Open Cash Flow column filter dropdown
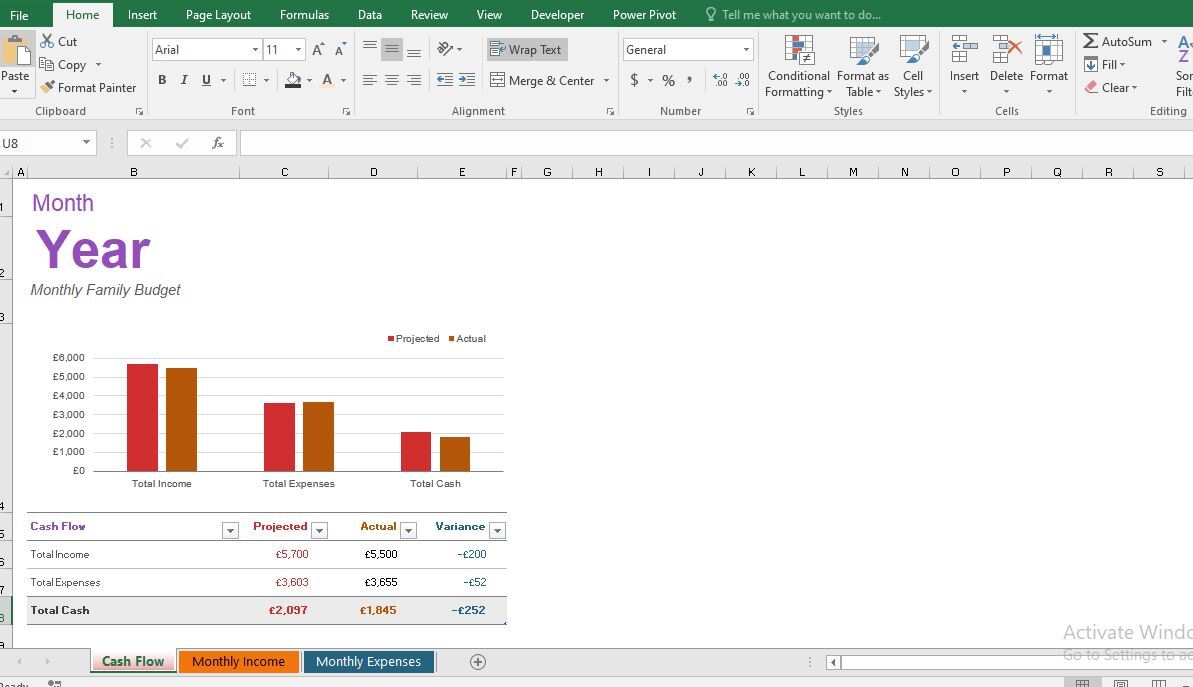This screenshot has width=1193, height=687. (x=230, y=530)
